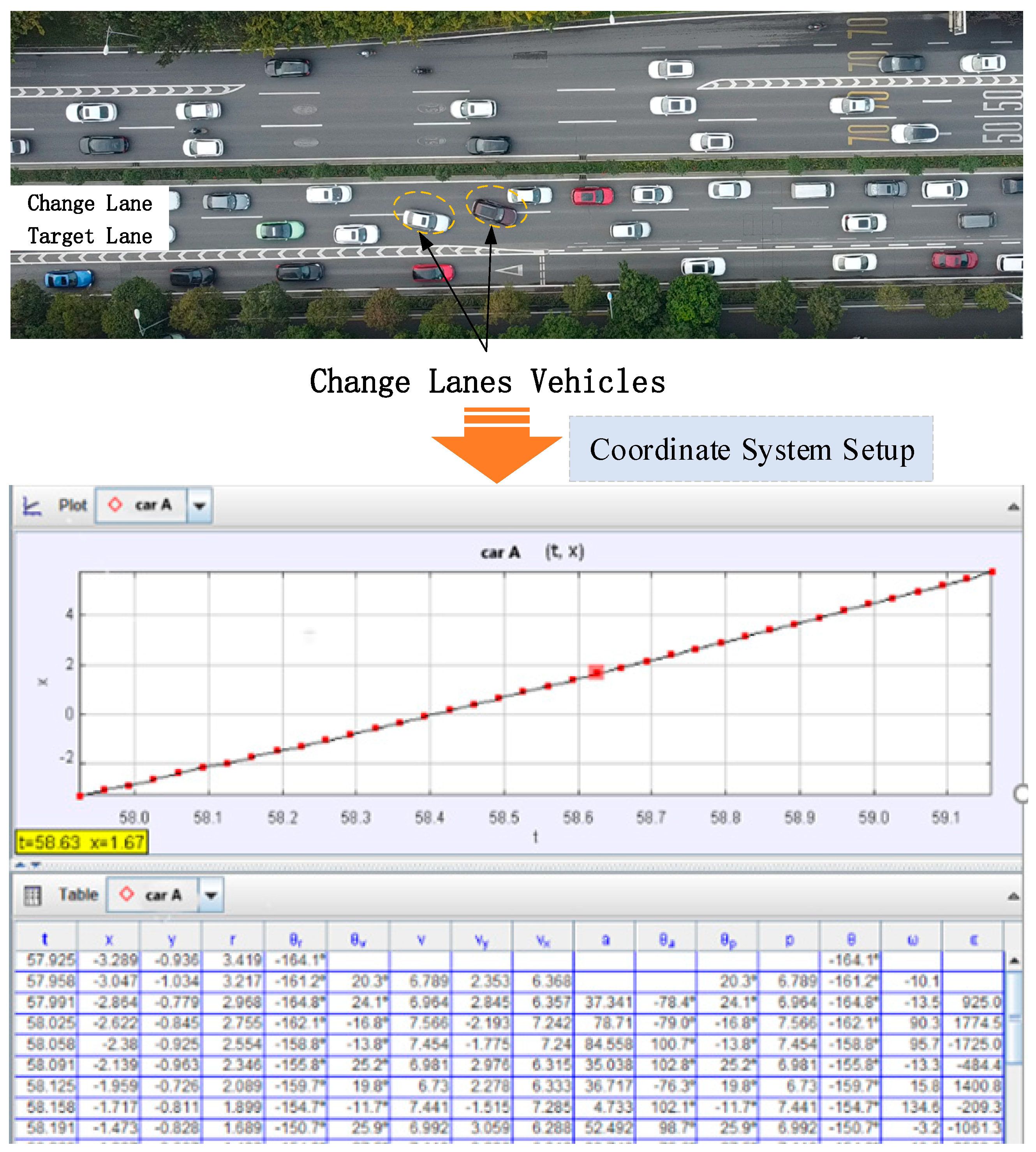The width and height of the screenshot is (1036, 1152).
Task: Click the Table label button
Action: 79,894
